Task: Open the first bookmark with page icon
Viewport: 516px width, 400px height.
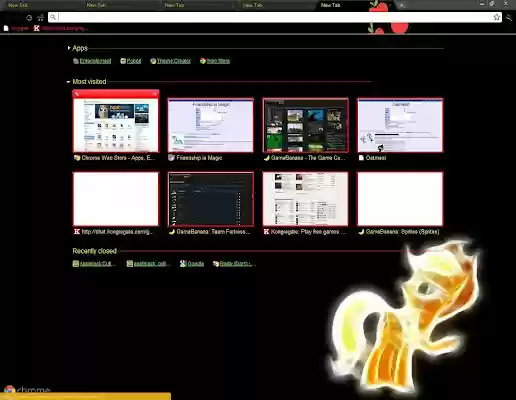Action: (x=16, y=28)
